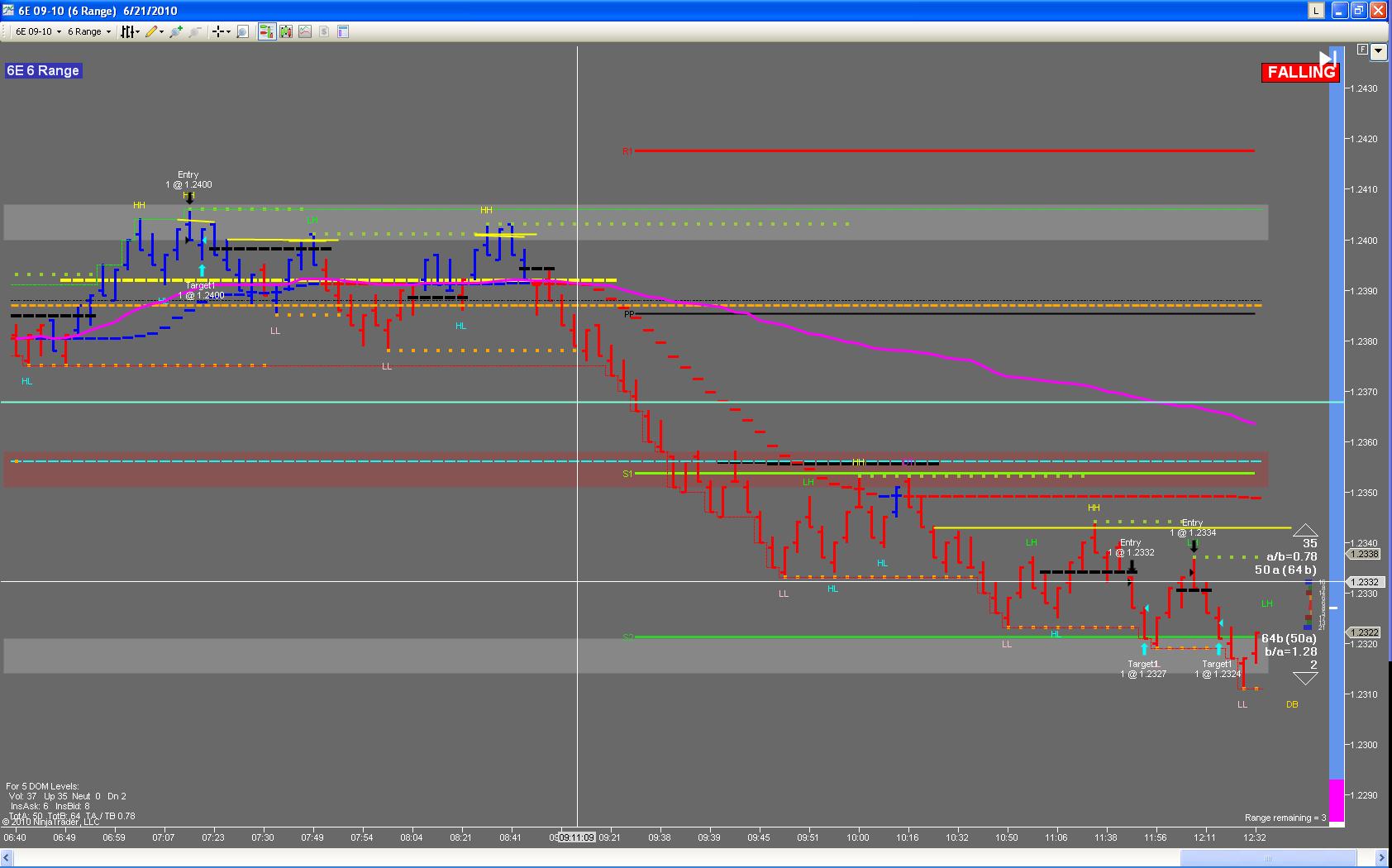Open the price axis dropdown arrow
The width and height of the screenshot is (1392, 868).
pyautogui.click(x=1378, y=51)
